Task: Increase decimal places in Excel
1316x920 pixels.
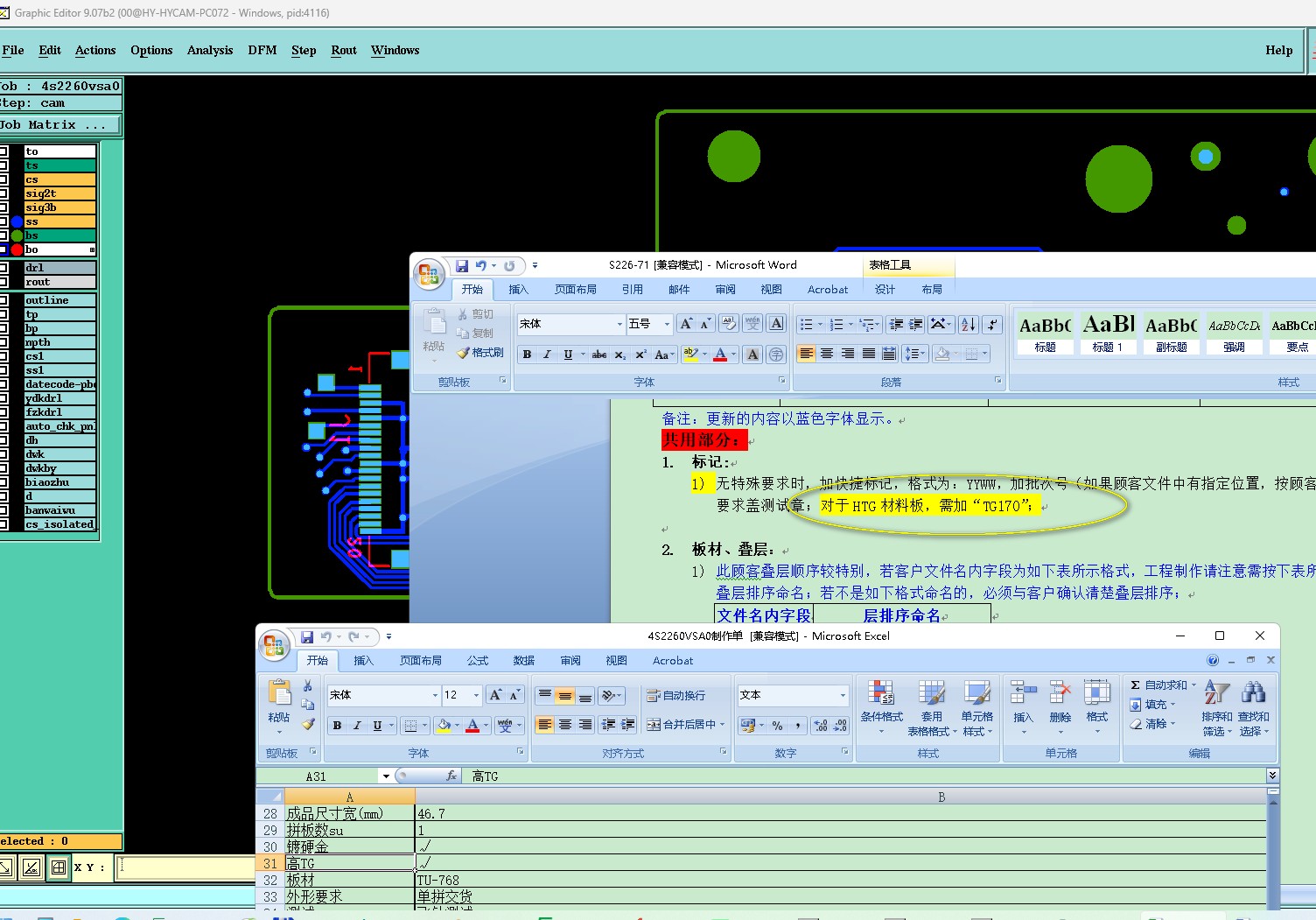Action: (x=820, y=726)
